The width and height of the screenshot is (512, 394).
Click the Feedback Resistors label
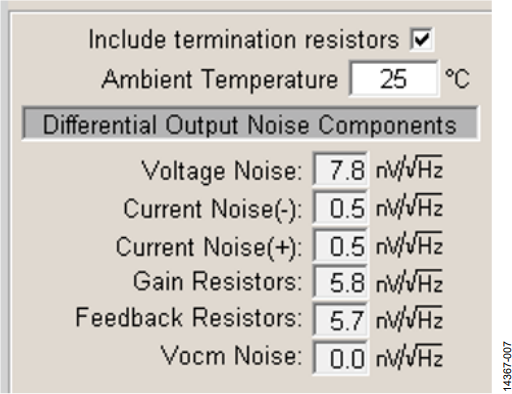coord(189,317)
